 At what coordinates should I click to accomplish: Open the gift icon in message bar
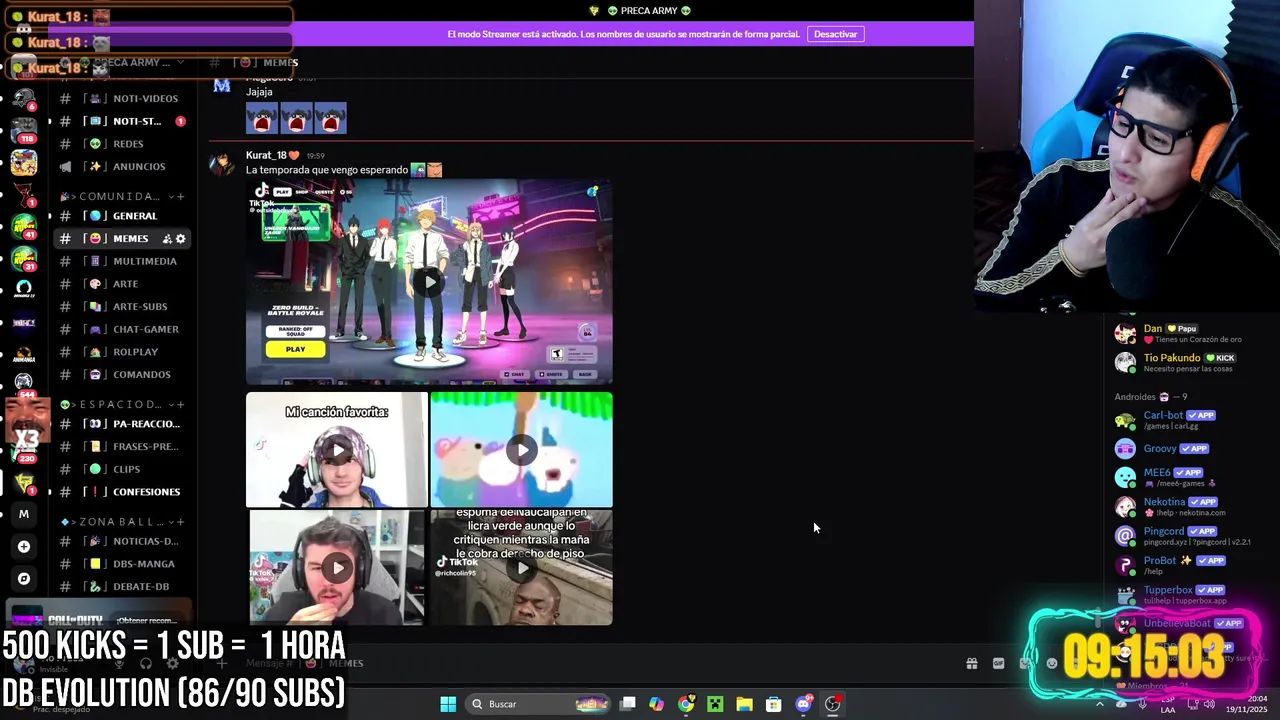971,663
